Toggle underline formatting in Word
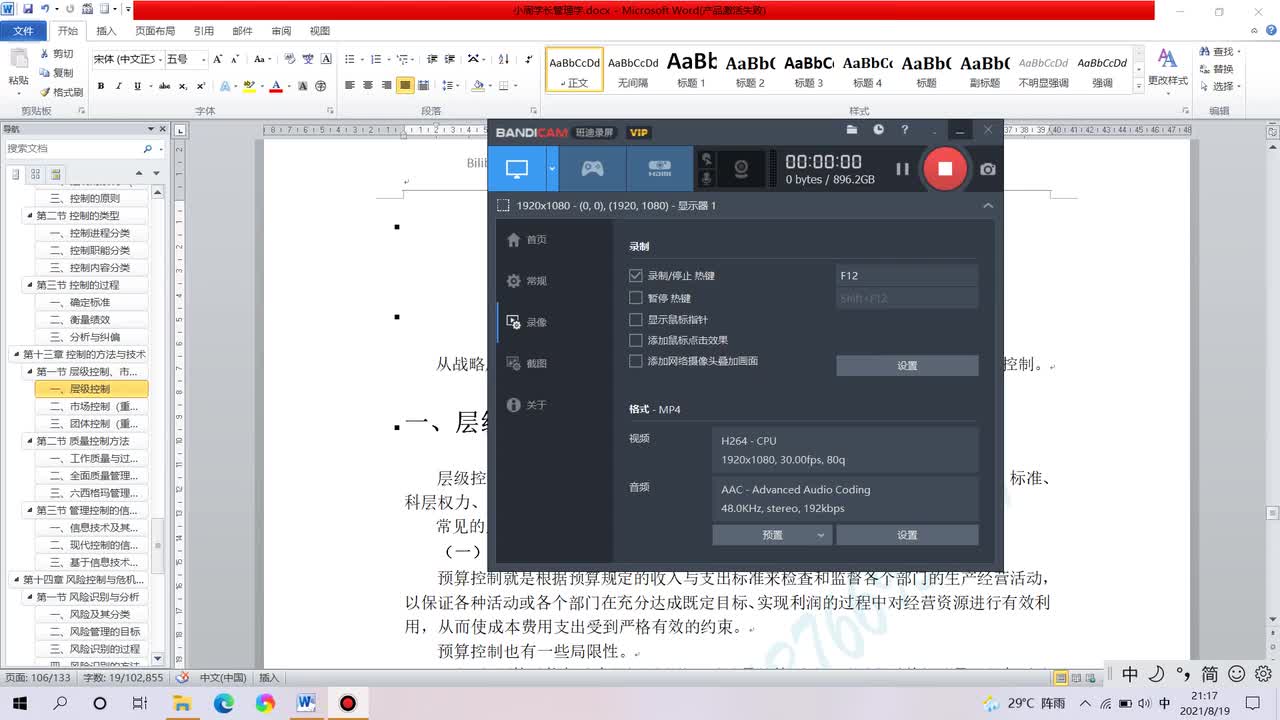The width and height of the screenshot is (1280, 720). point(137,86)
